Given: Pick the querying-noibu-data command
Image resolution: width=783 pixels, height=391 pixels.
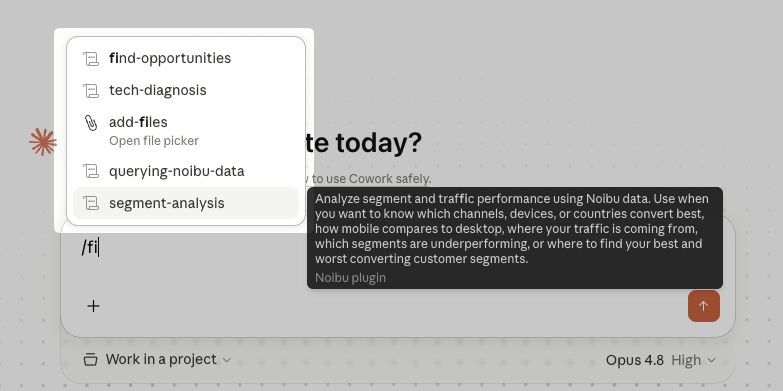Looking at the screenshot, I should pos(186,171).
